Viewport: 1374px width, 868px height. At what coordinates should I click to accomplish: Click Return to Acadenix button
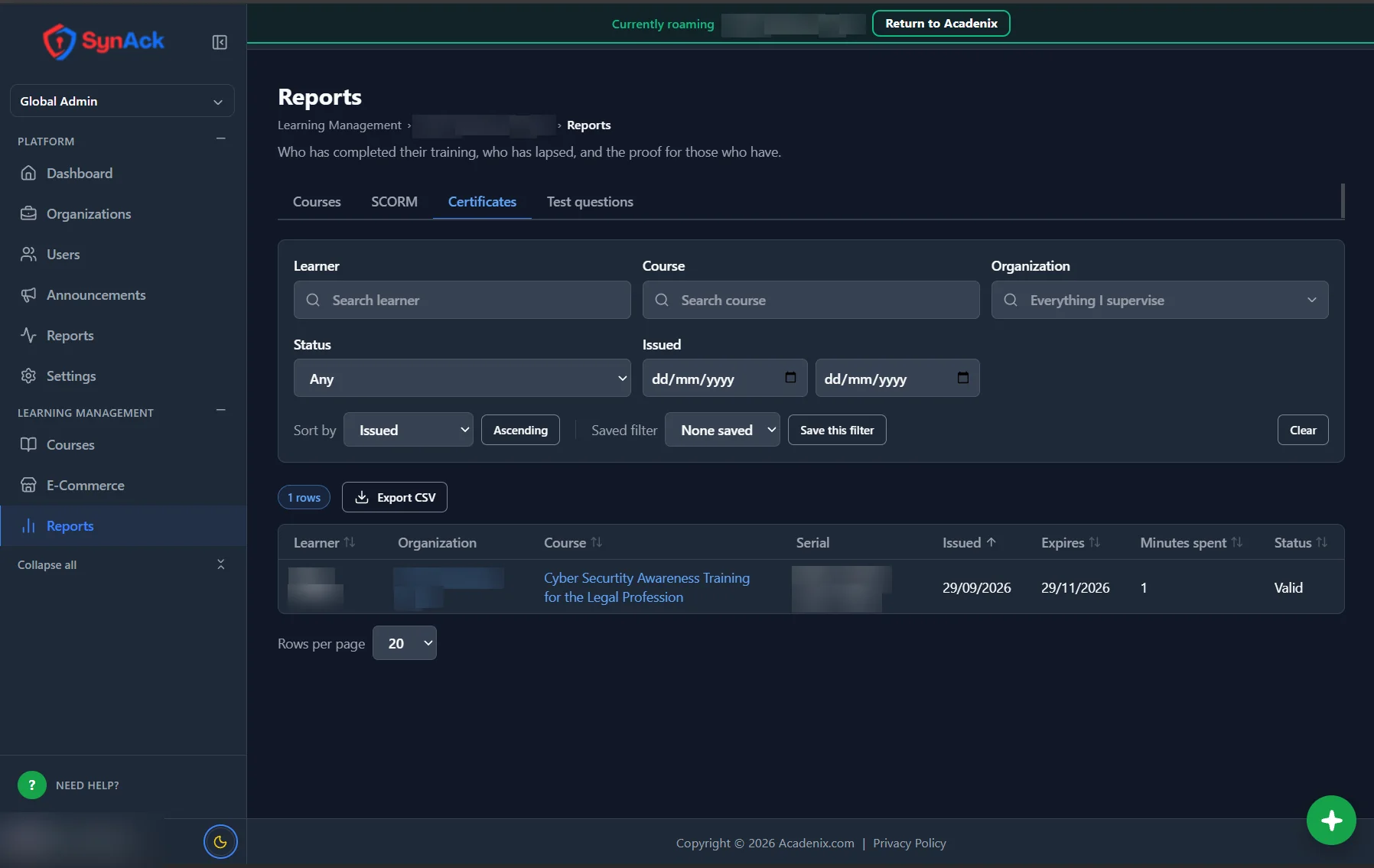click(x=941, y=23)
